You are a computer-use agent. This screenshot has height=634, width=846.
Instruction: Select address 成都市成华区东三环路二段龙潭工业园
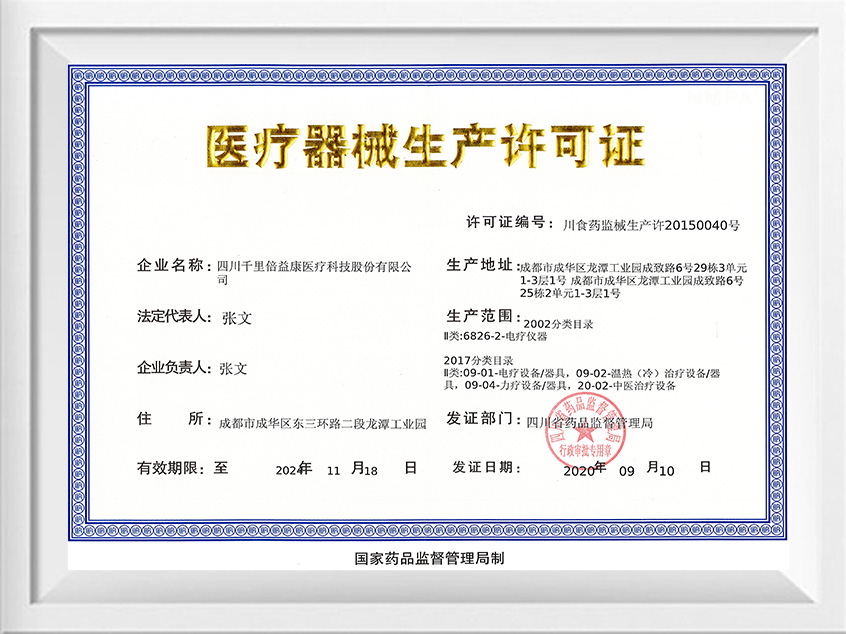click(322, 424)
